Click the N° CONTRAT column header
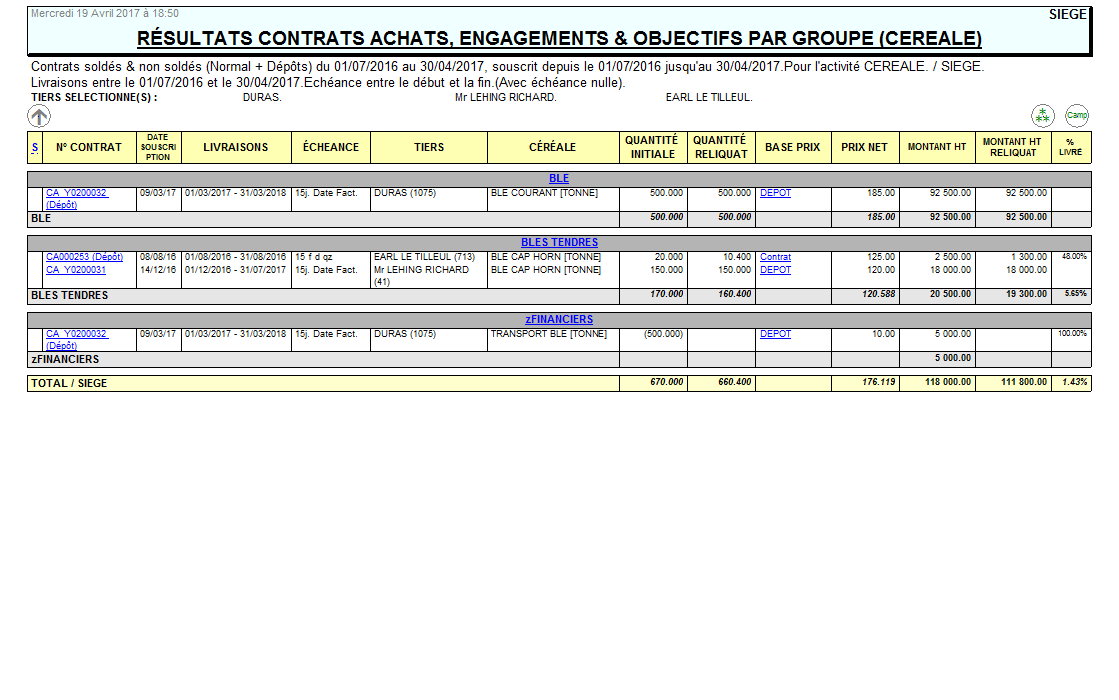1119x700 pixels. pos(89,147)
